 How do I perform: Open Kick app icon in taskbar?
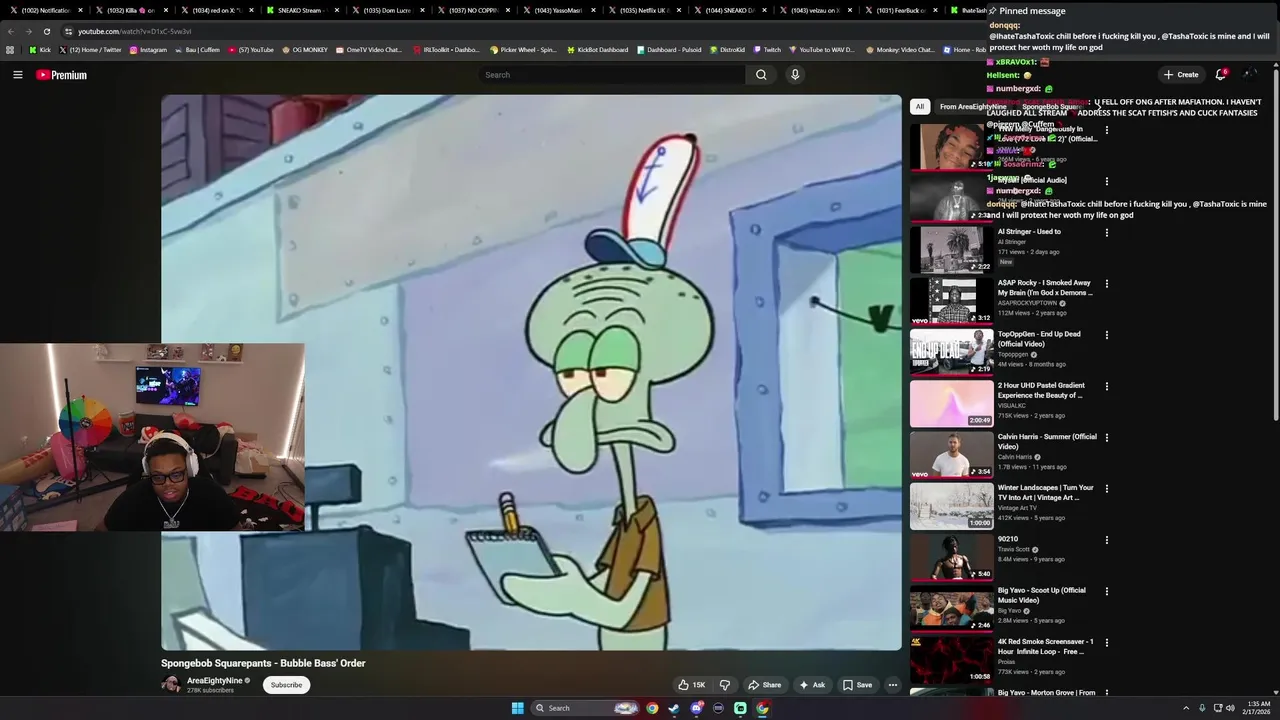tap(740, 708)
